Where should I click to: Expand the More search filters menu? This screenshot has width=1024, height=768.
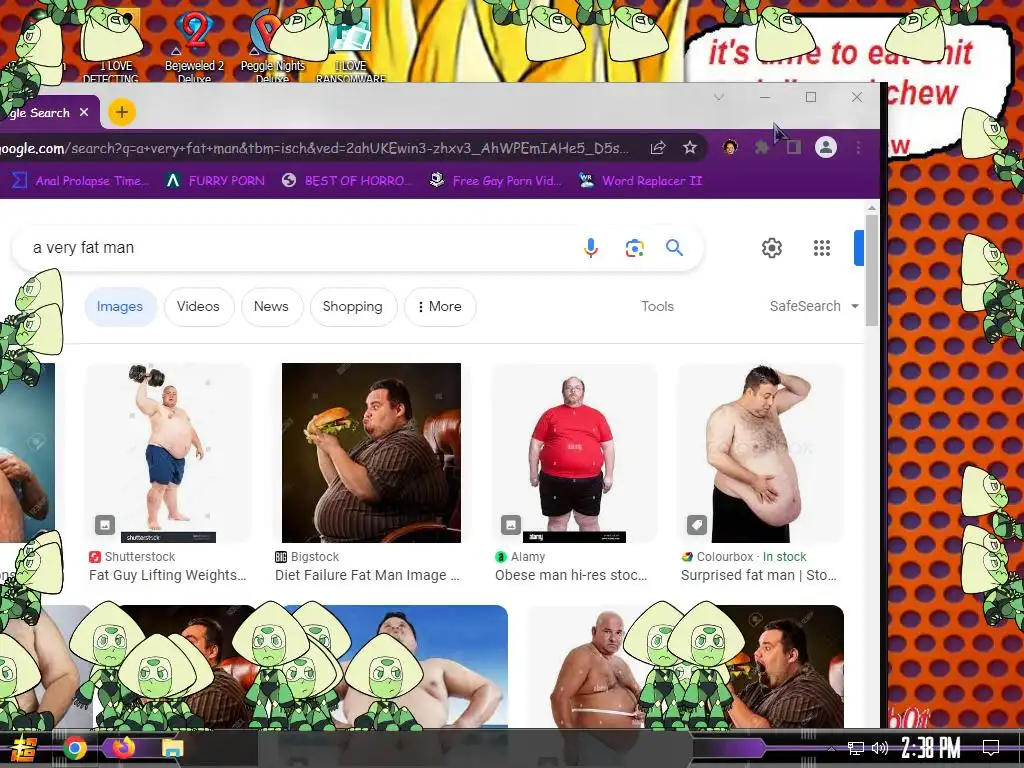[x=440, y=306]
